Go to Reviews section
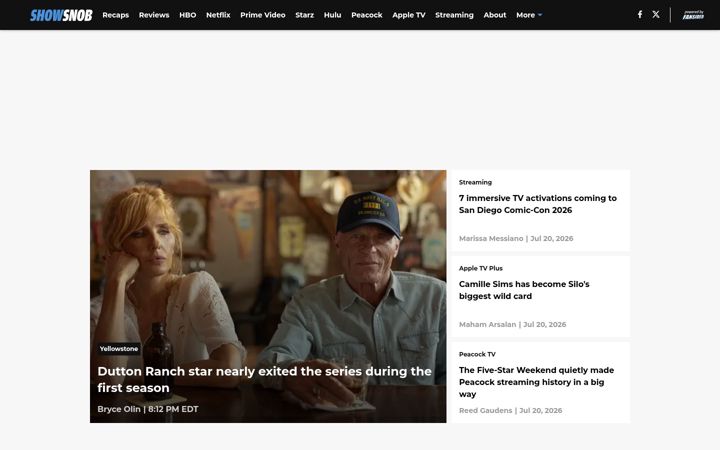 tap(154, 15)
